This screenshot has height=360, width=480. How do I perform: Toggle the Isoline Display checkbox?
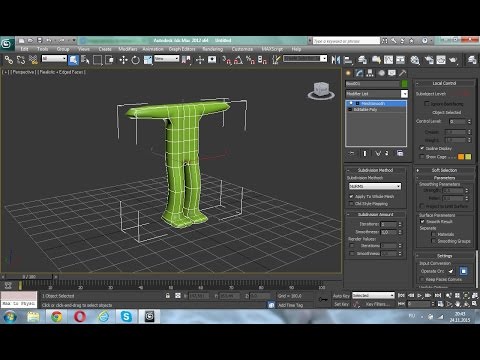point(422,148)
